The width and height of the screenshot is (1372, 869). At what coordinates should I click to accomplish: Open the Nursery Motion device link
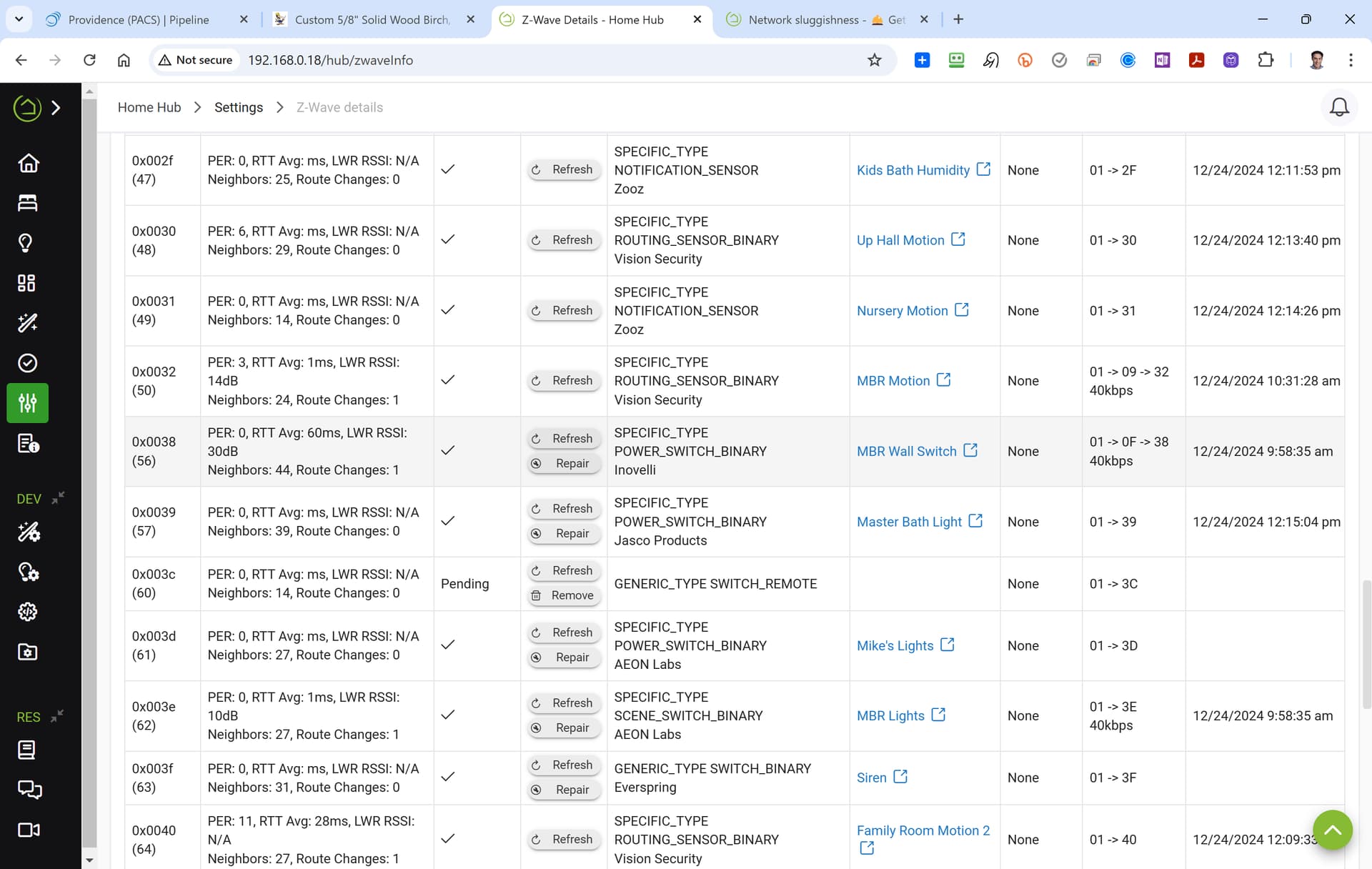click(903, 311)
